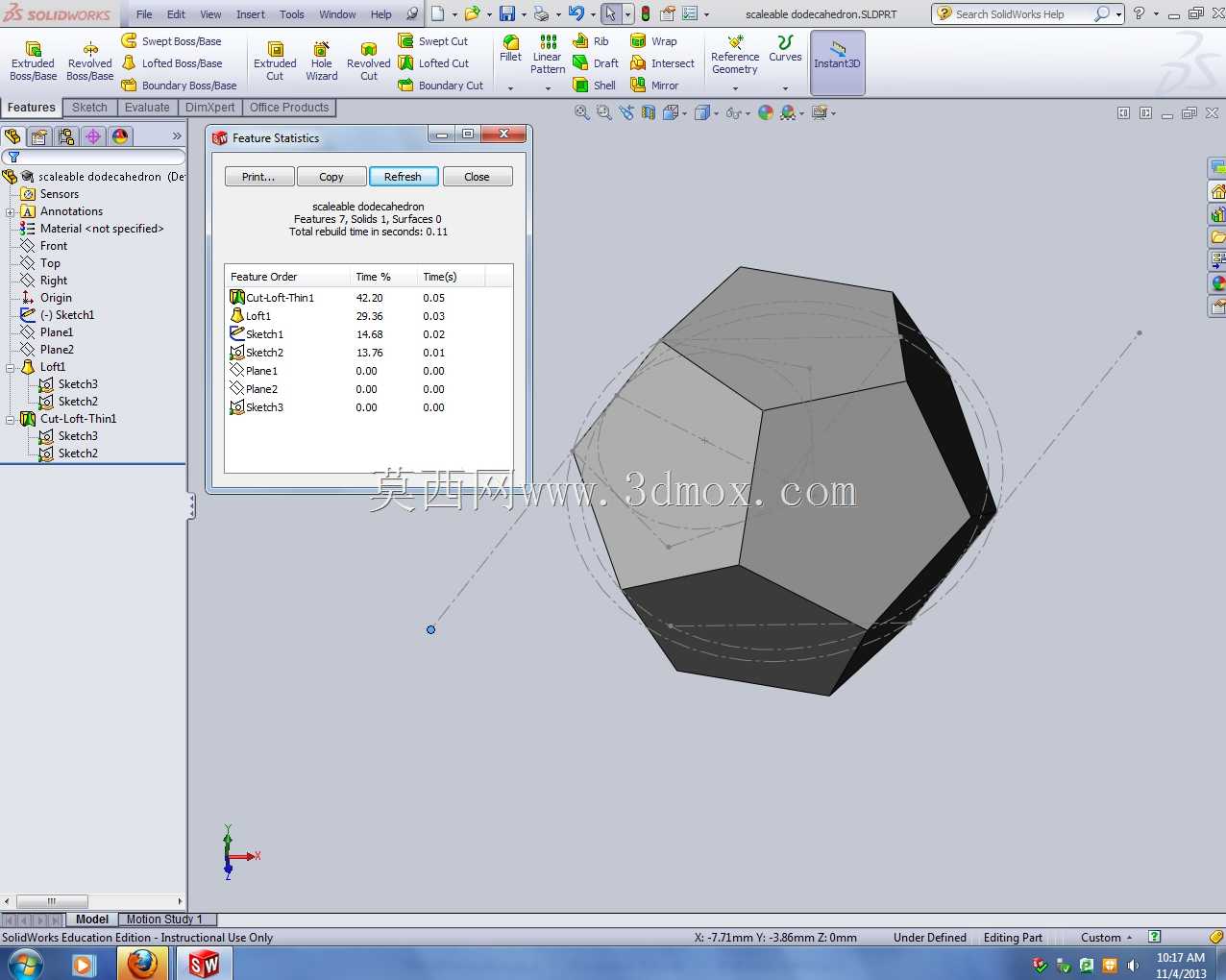Choose Lofted Cut tool
The image size is (1226, 980).
pos(433,63)
